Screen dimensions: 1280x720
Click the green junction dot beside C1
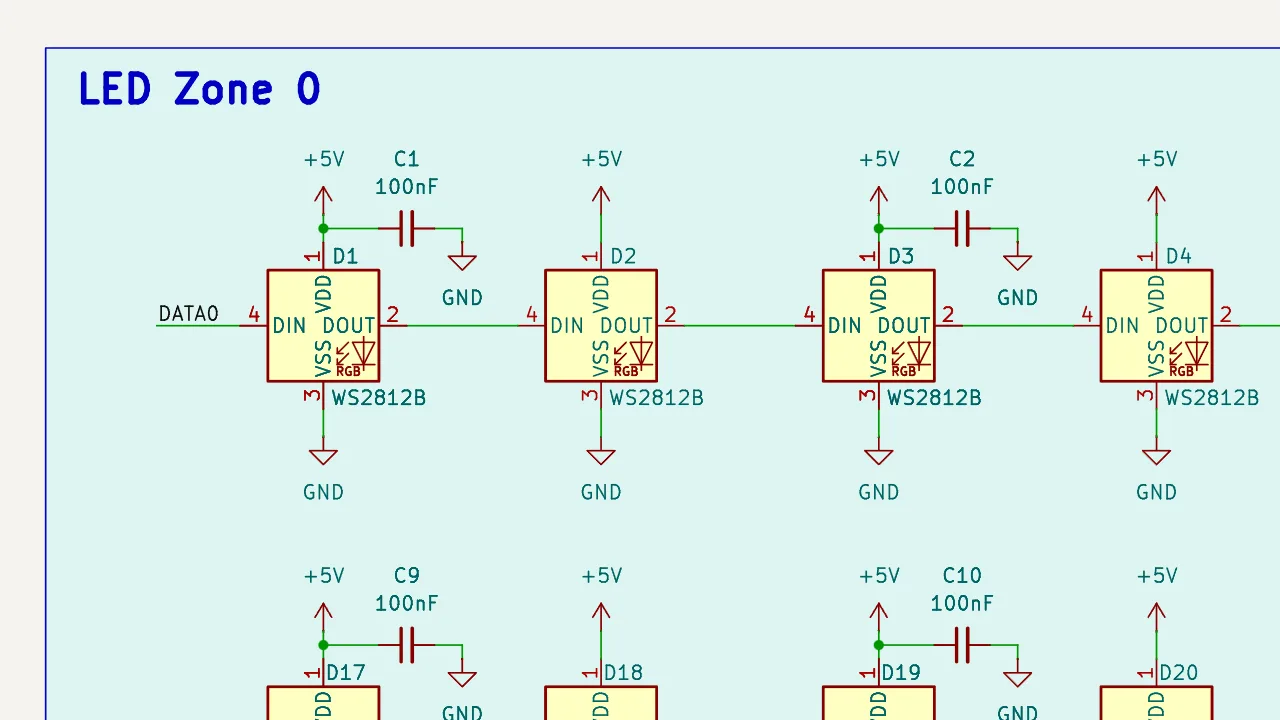323,228
